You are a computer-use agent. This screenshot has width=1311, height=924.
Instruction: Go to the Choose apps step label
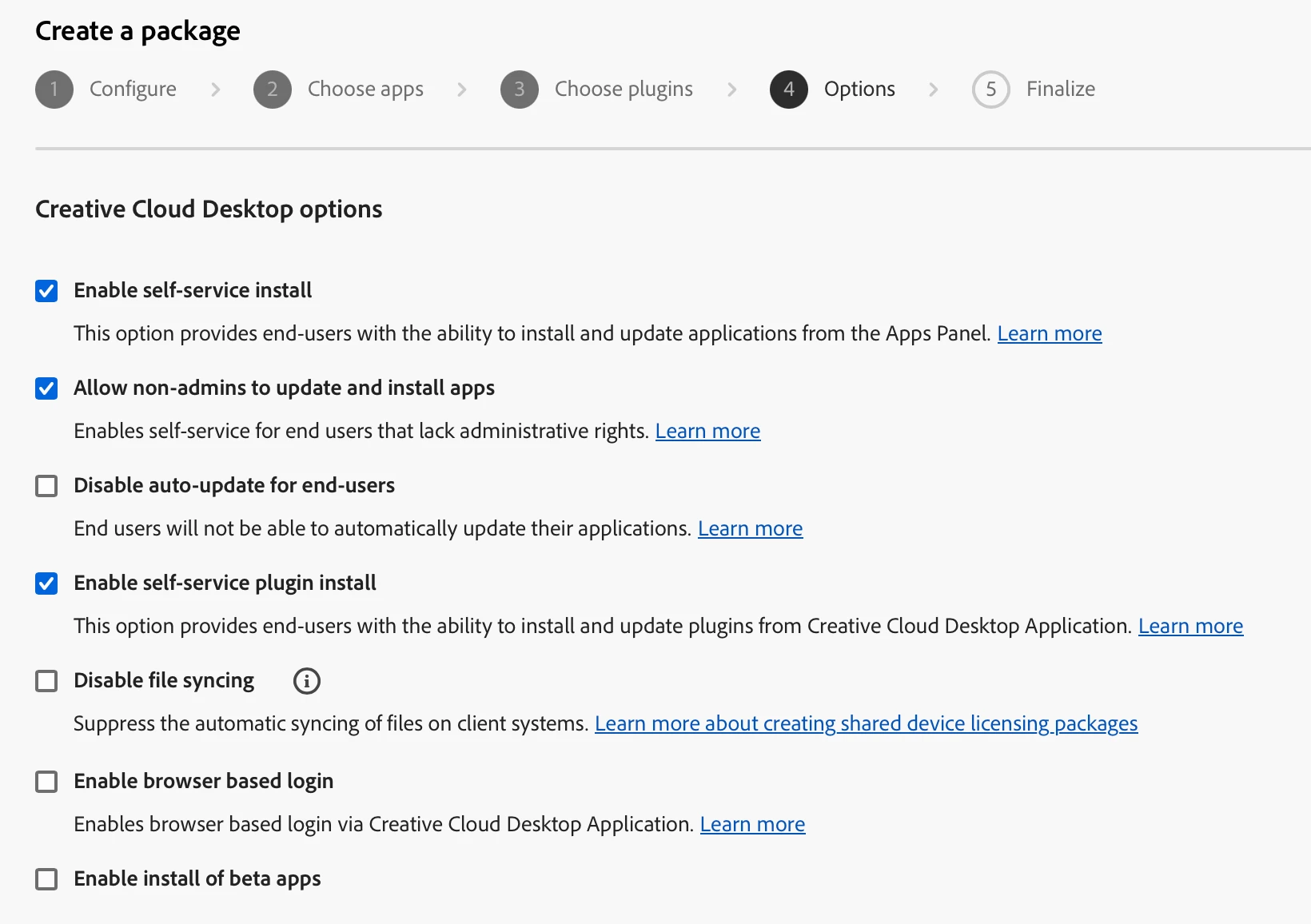click(x=365, y=89)
